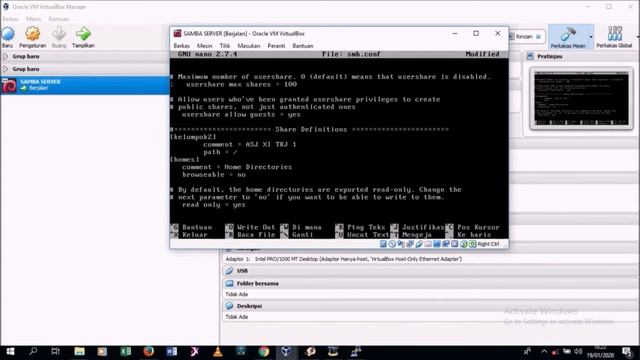Expand the second Grup baru chevron

click(5, 69)
